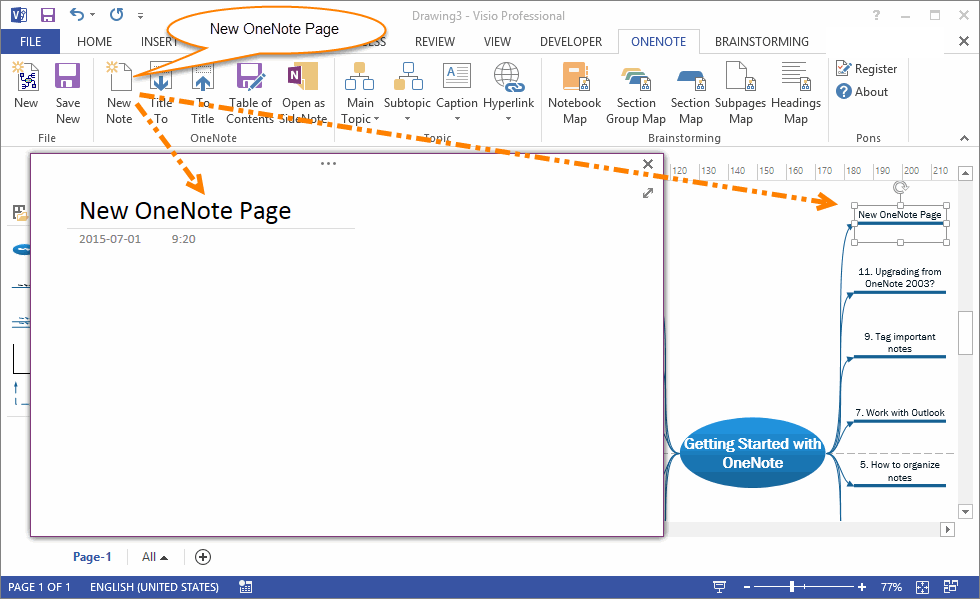Close the OneNote page panel
This screenshot has height=599, width=980.
(x=648, y=164)
